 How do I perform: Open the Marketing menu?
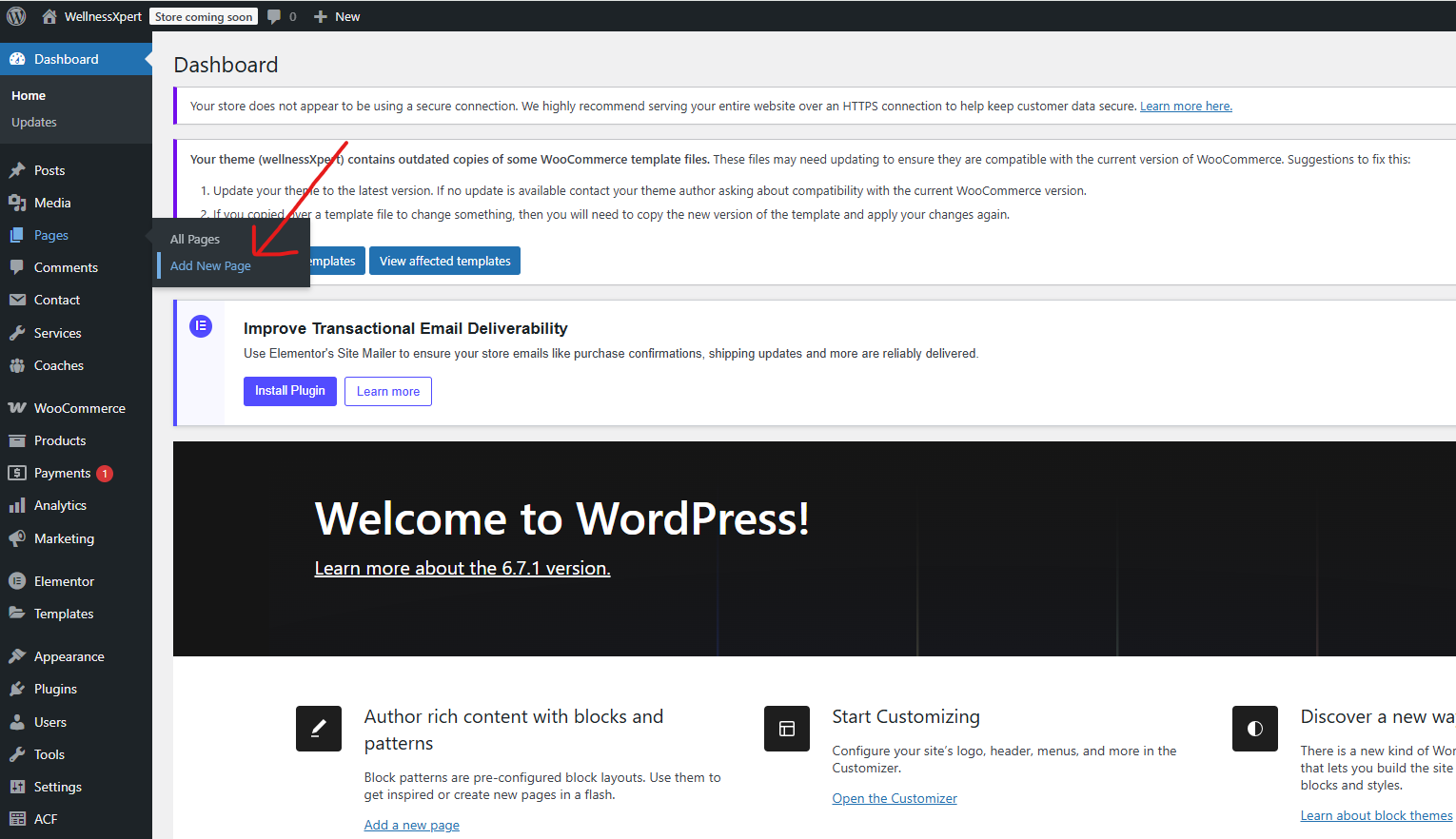(x=76, y=538)
